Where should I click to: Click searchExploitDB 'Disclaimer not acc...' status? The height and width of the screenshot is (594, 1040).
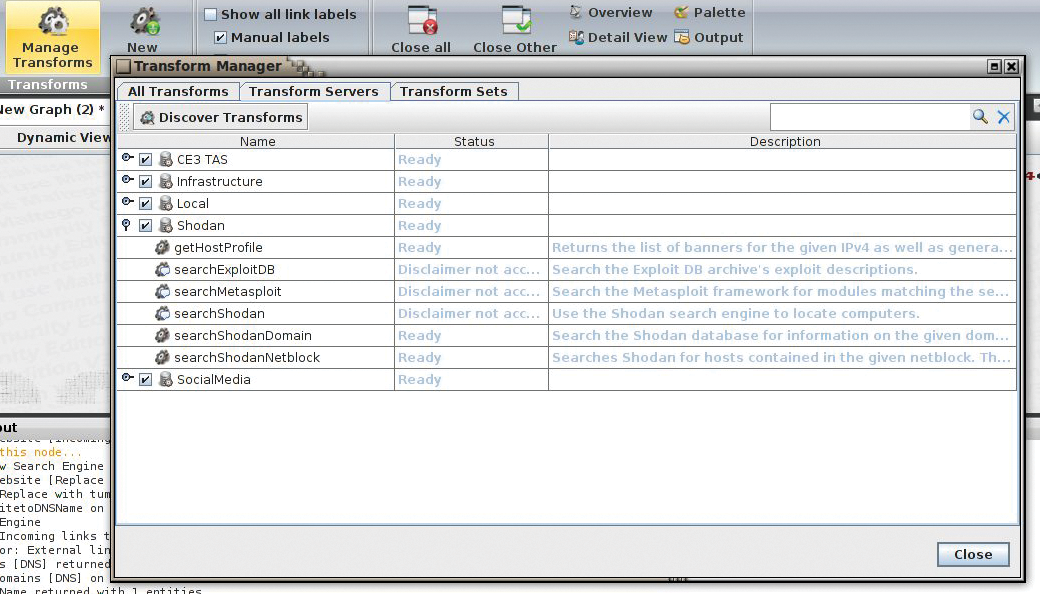point(469,270)
